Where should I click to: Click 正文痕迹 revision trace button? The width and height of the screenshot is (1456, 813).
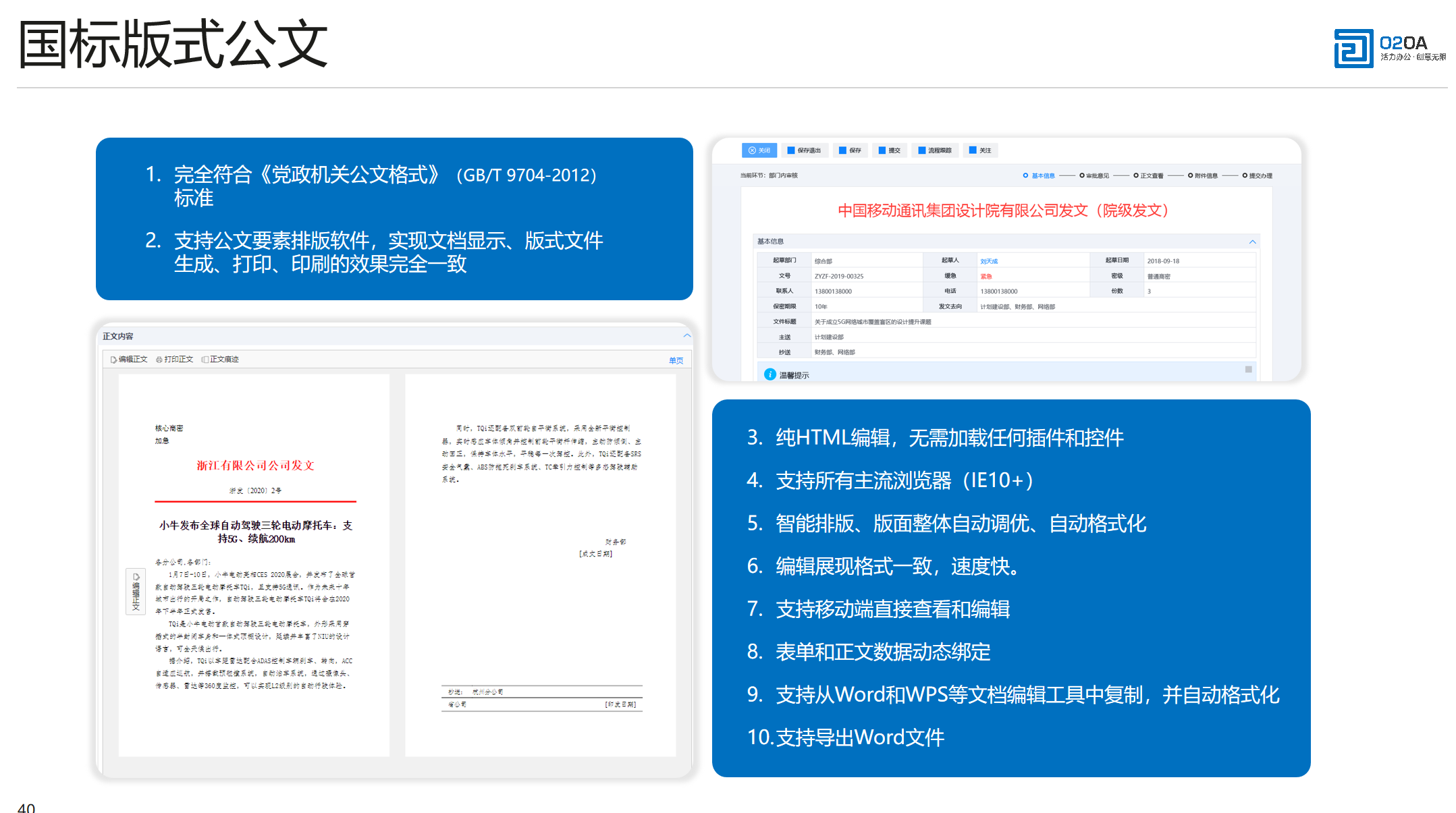(x=220, y=360)
